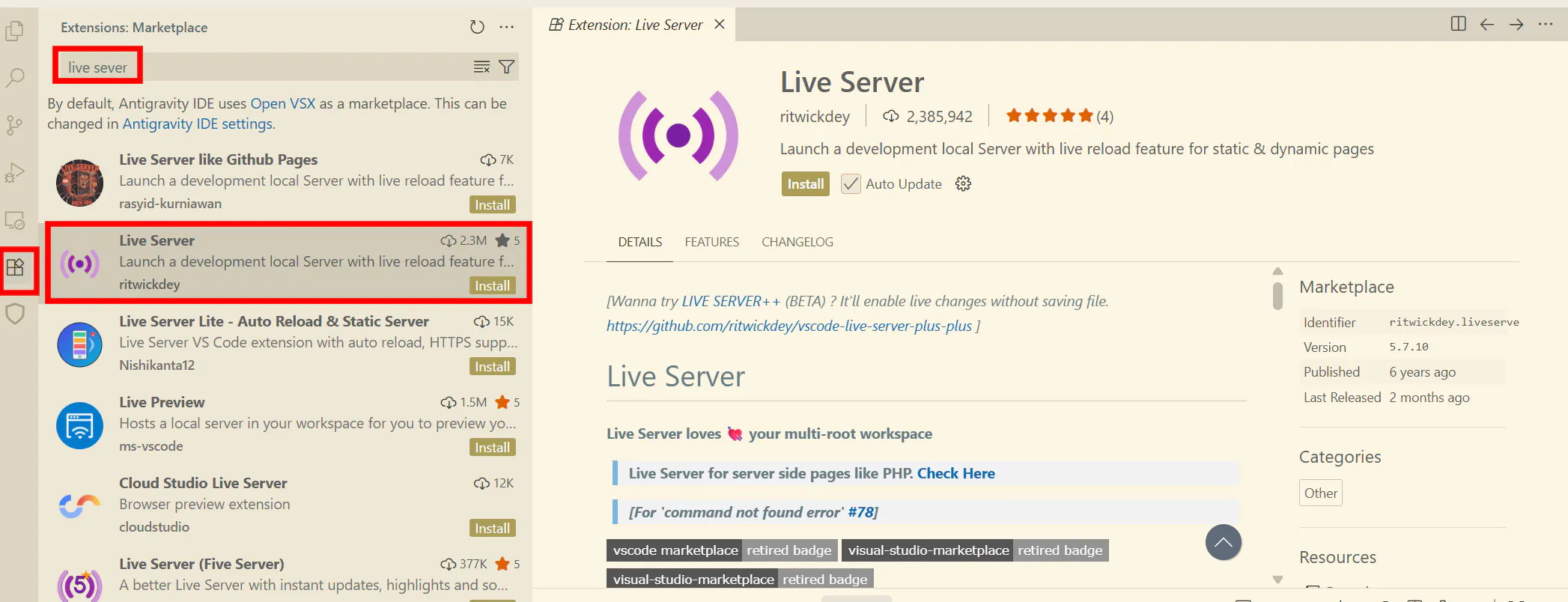Install Live Server Lite extension
Image resolution: width=1568 pixels, height=602 pixels.
(x=493, y=367)
